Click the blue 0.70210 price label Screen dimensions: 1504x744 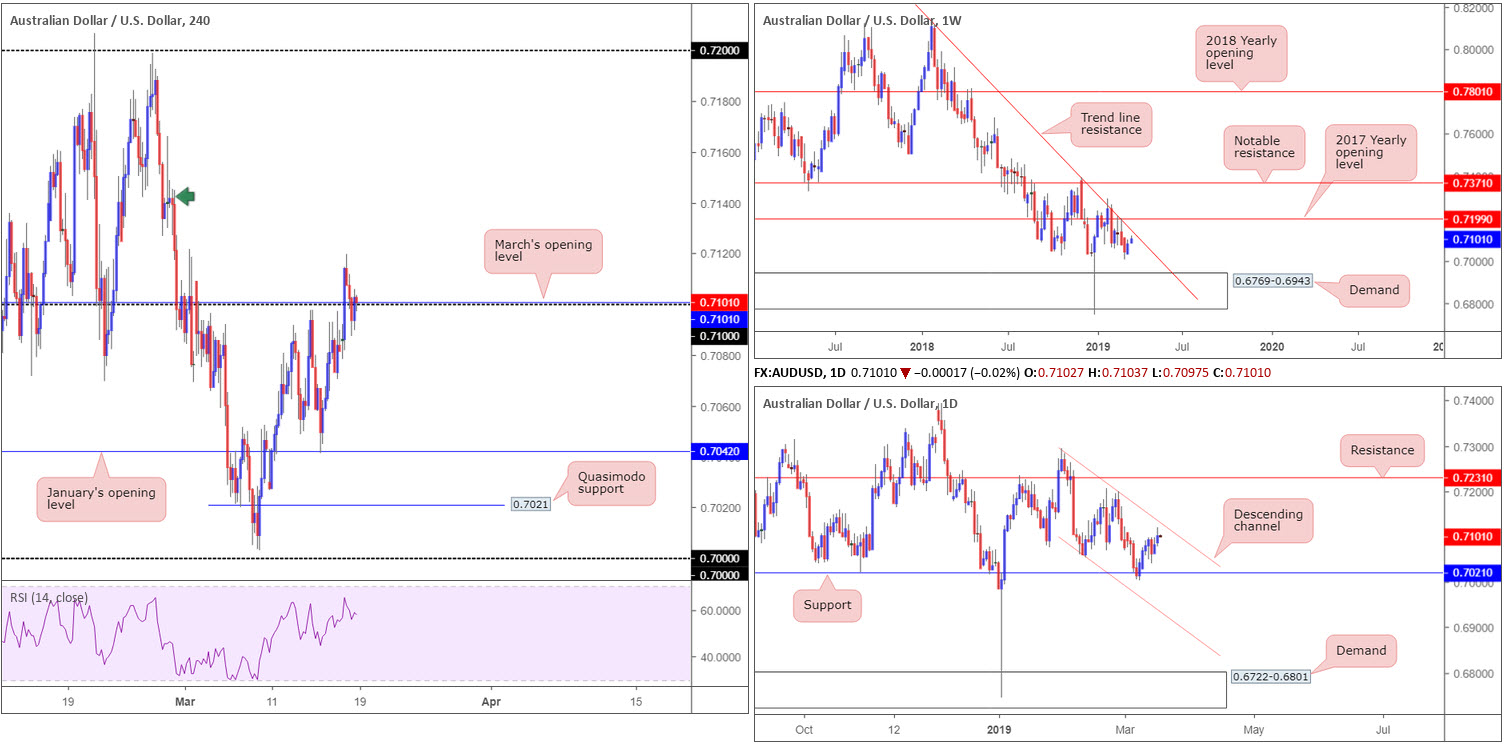pyautogui.click(x=1472, y=573)
